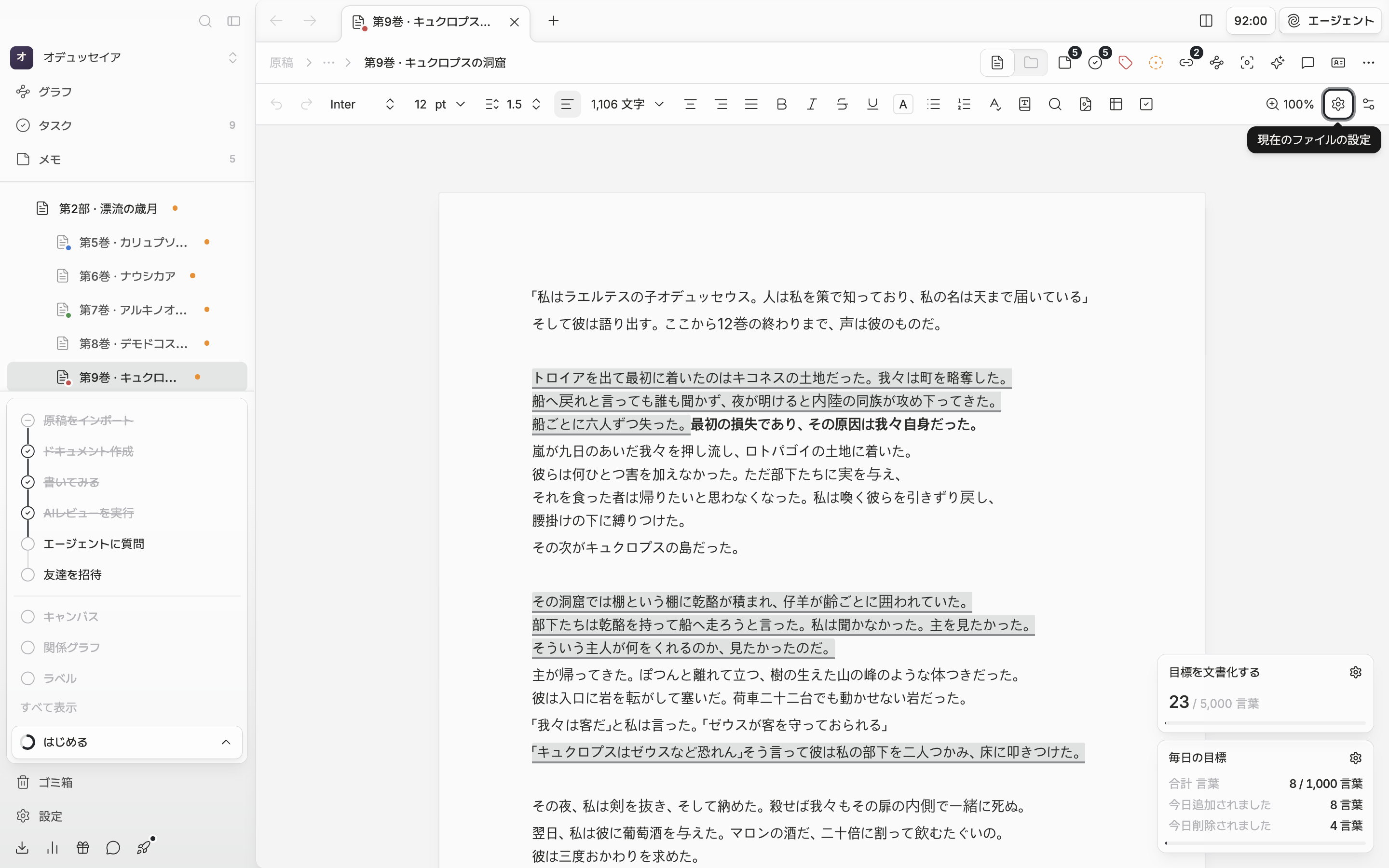The image size is (1389, 868).
Task: Insert a bulleted list
Action: click(933, 104)
